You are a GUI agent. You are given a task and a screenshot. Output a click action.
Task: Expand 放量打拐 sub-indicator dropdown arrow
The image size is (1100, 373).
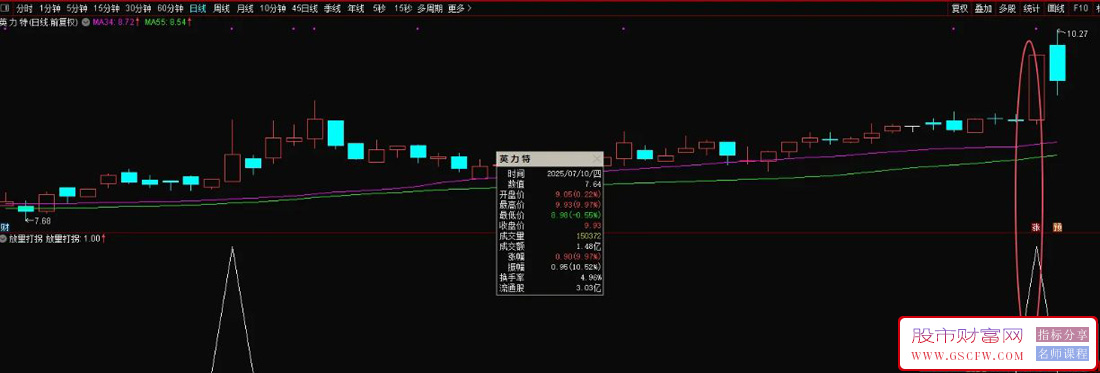4,238
